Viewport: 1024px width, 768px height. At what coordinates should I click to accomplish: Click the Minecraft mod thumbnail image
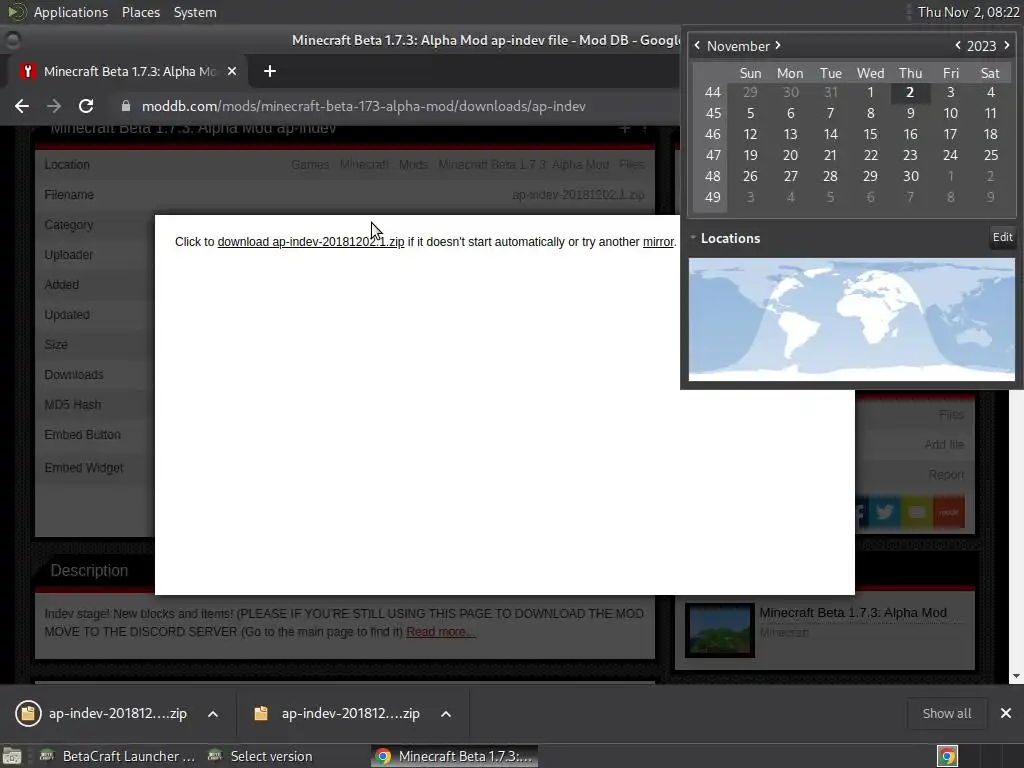[720, 630]
